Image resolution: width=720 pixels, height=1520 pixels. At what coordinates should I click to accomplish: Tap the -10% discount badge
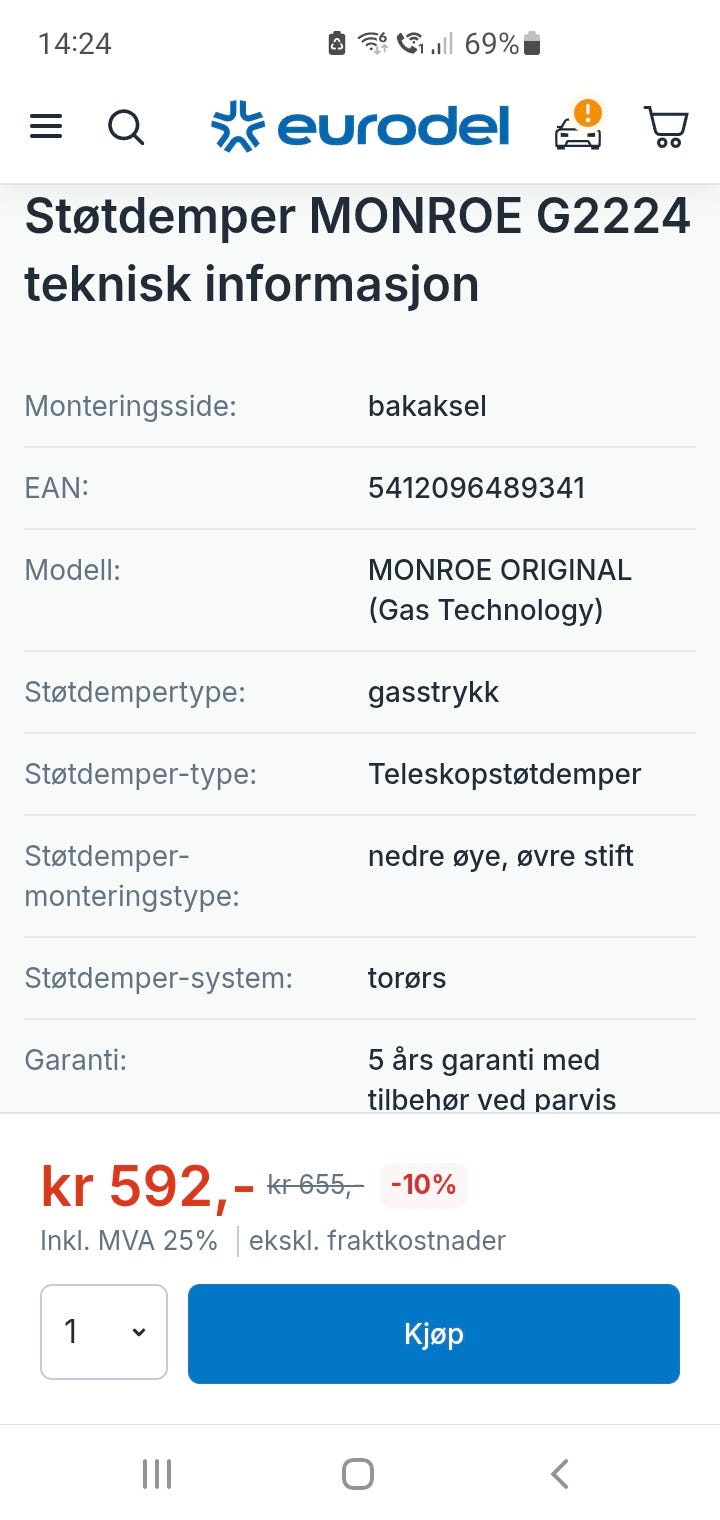[423, 1186]
